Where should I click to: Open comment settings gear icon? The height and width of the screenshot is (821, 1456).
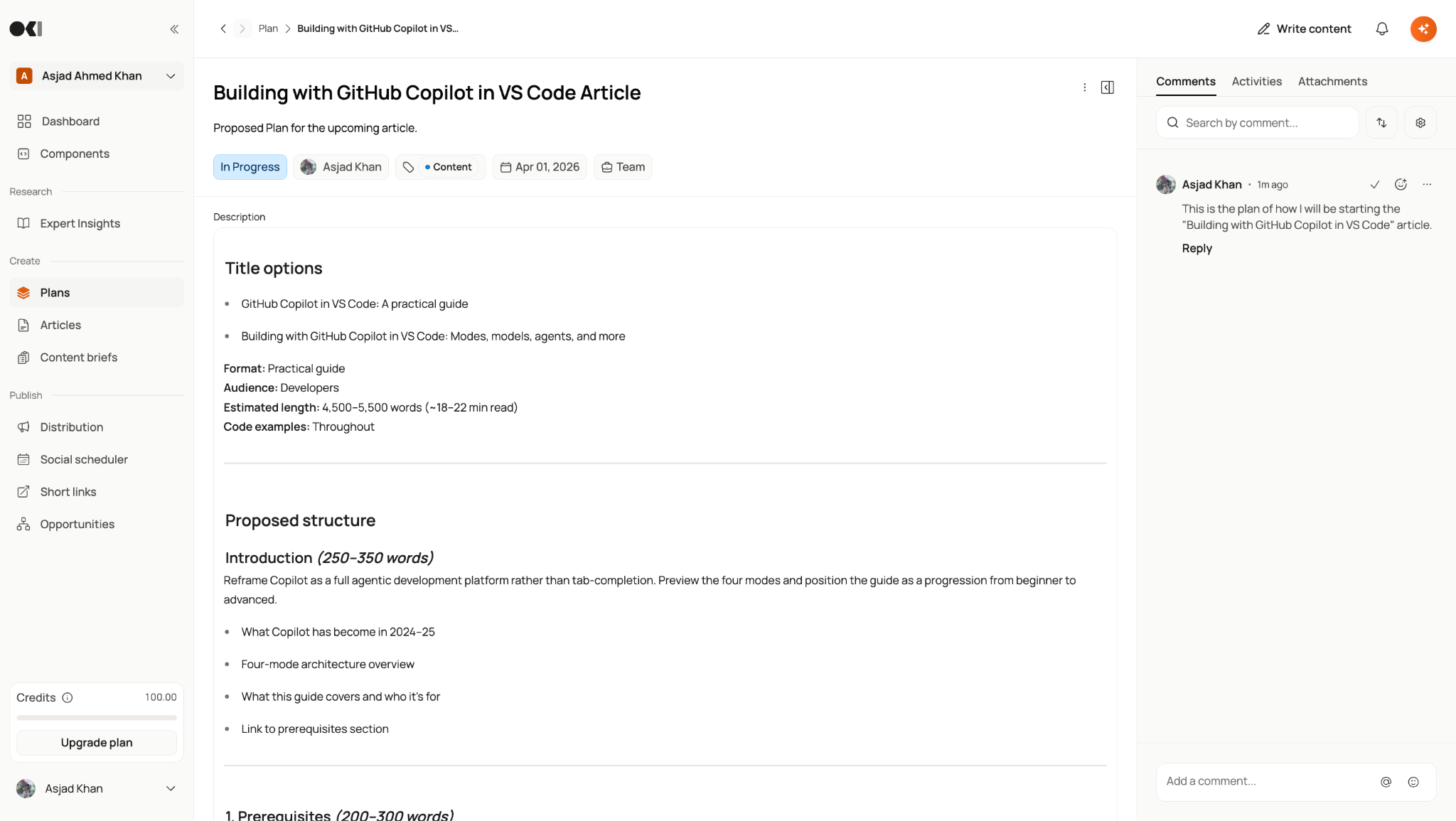point(1420,123)
